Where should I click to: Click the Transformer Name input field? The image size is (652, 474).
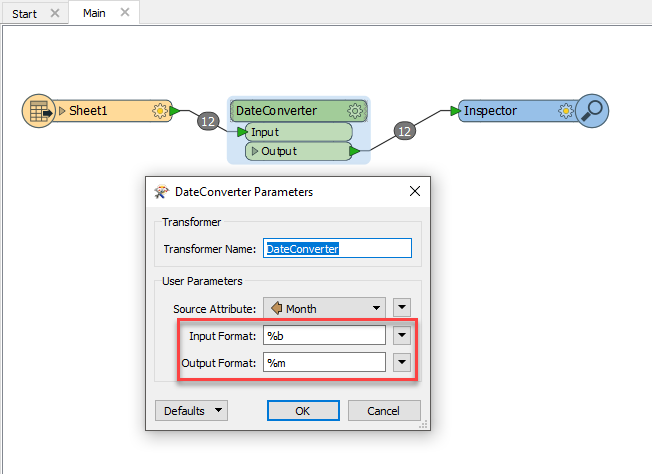337,249
